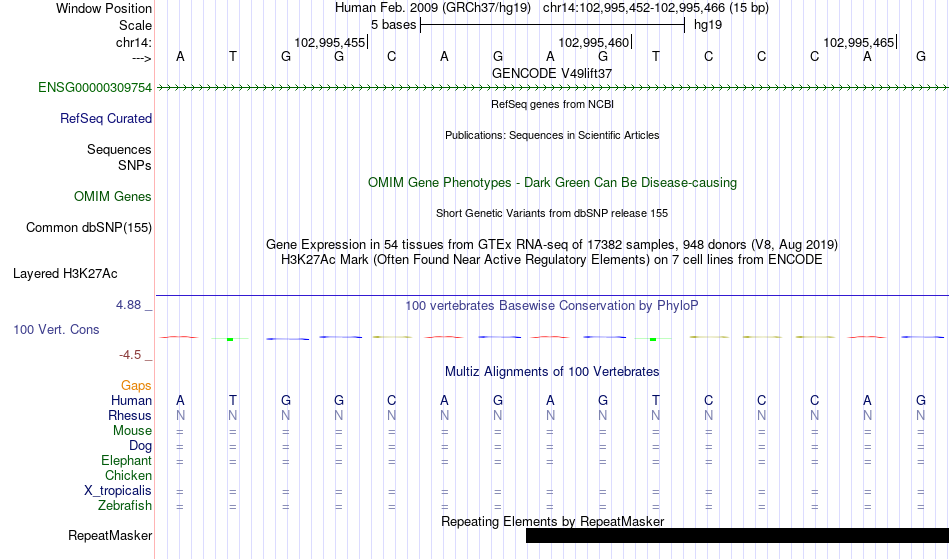950x559 pixels.
Task: Click the green ENSG00000309754 arrow gene line
Action: pos(552,88)
